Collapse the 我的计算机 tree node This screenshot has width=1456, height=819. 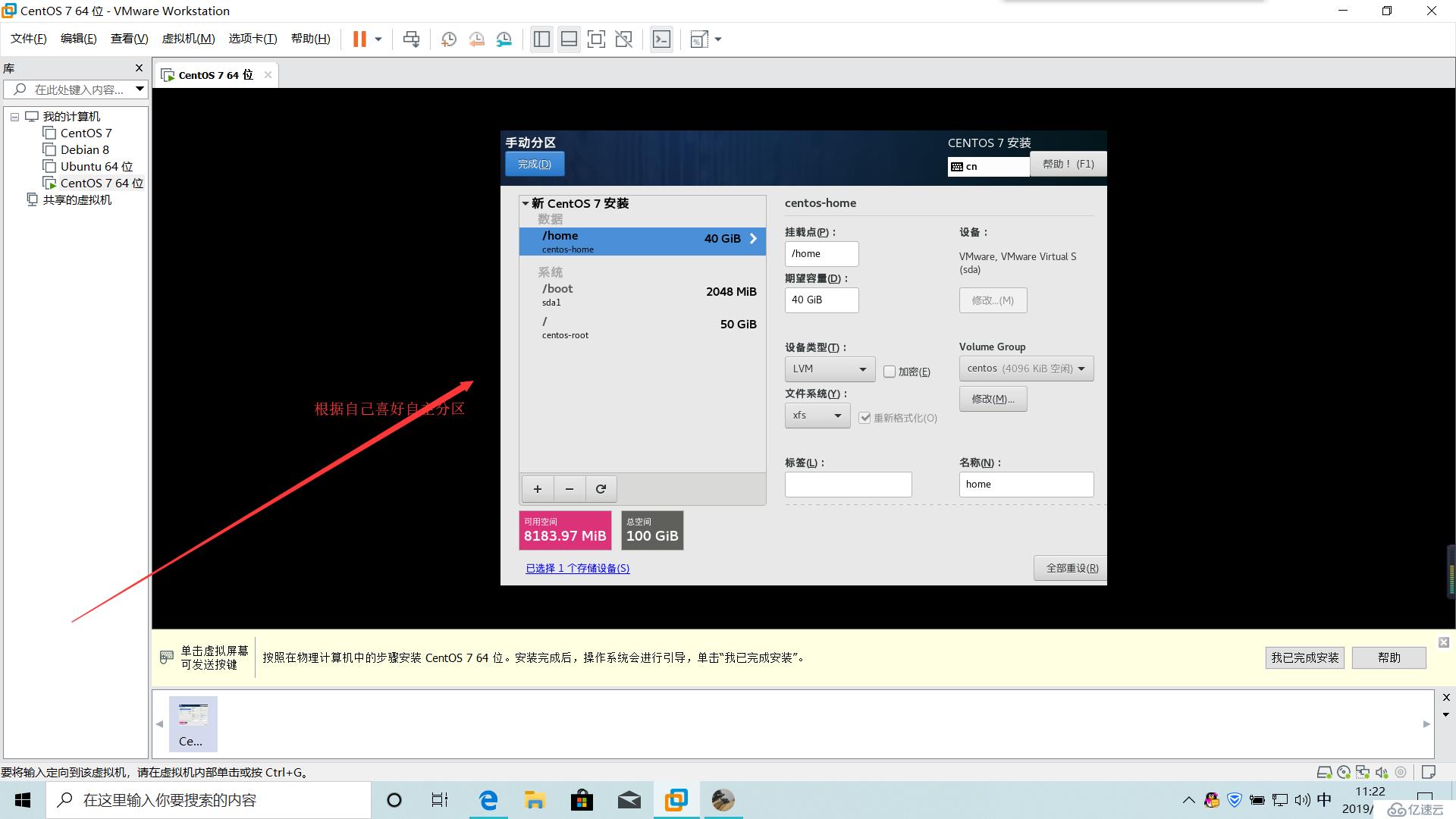(x=14, y=117)
